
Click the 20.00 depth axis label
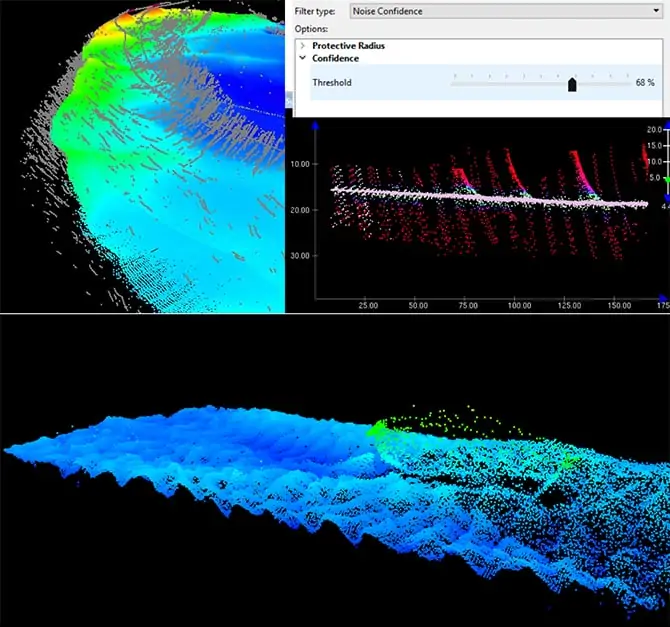(300, 210)
